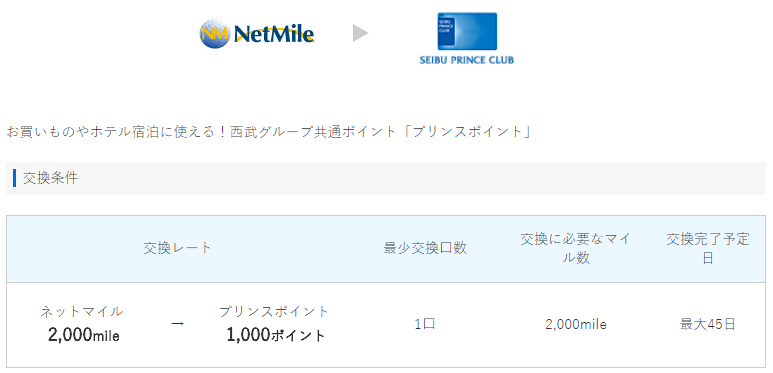This screenshot has width=773, height=373.
Task: Click the ネットマイル label in the table
Action: [82, 311]
